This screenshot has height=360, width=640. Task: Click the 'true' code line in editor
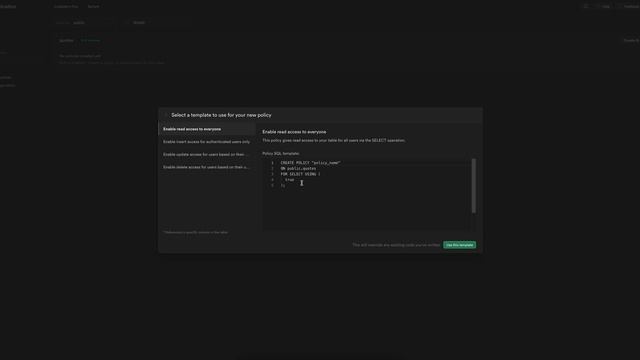(289, 180)
